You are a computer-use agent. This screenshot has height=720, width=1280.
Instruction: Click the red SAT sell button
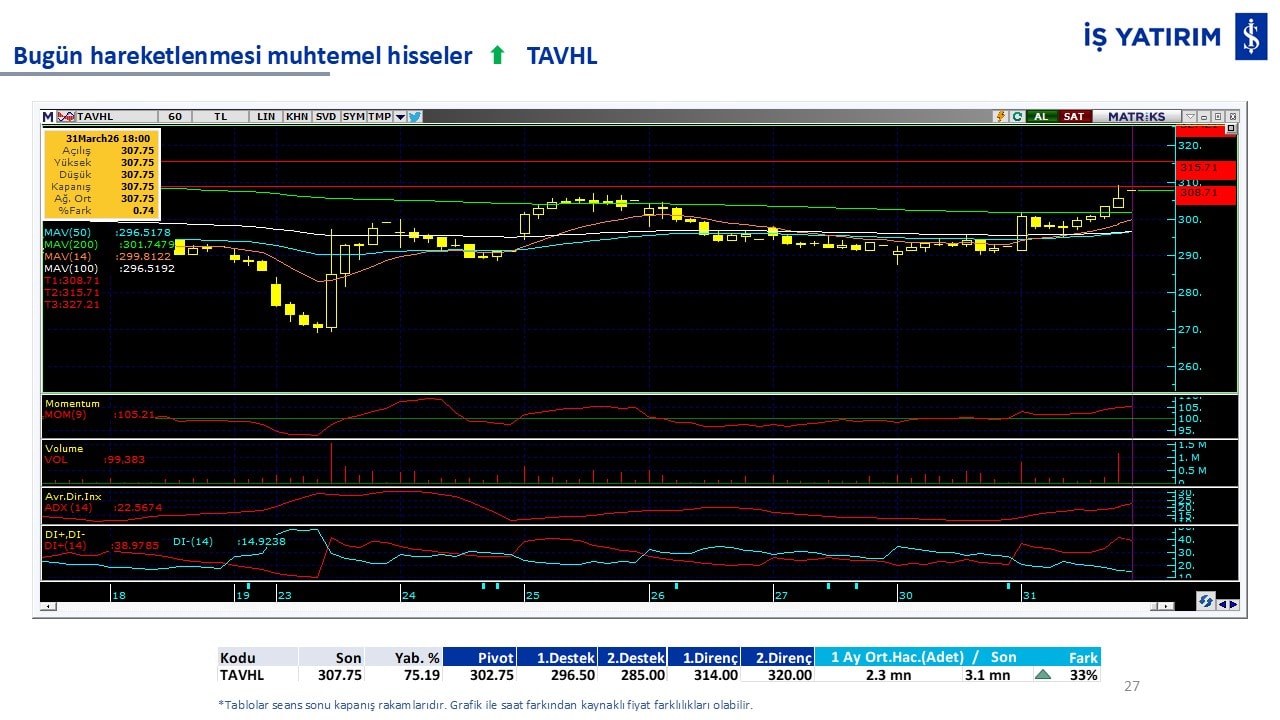coord(1073,117)
